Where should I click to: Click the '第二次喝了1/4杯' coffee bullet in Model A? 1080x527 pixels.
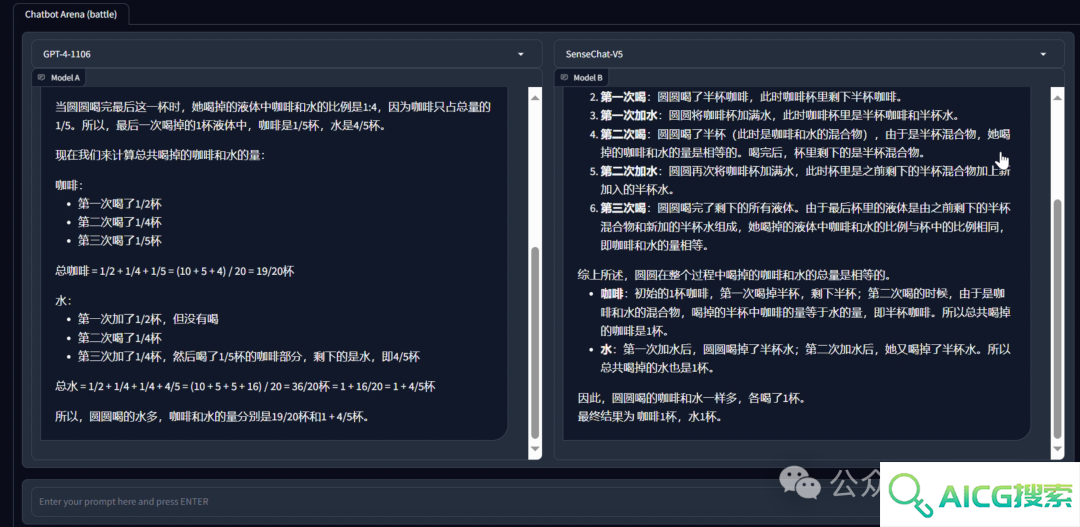coord(119,223)
